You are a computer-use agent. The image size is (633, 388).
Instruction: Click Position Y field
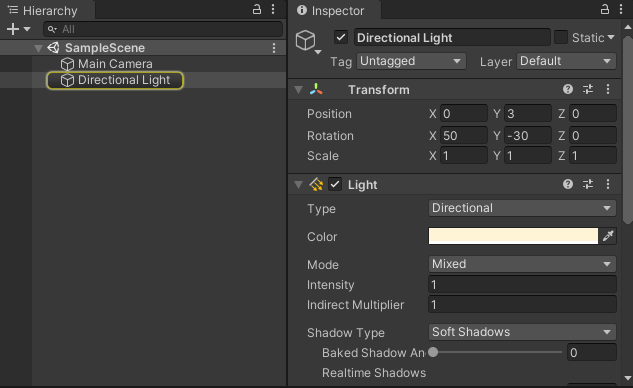coord(528,114)
